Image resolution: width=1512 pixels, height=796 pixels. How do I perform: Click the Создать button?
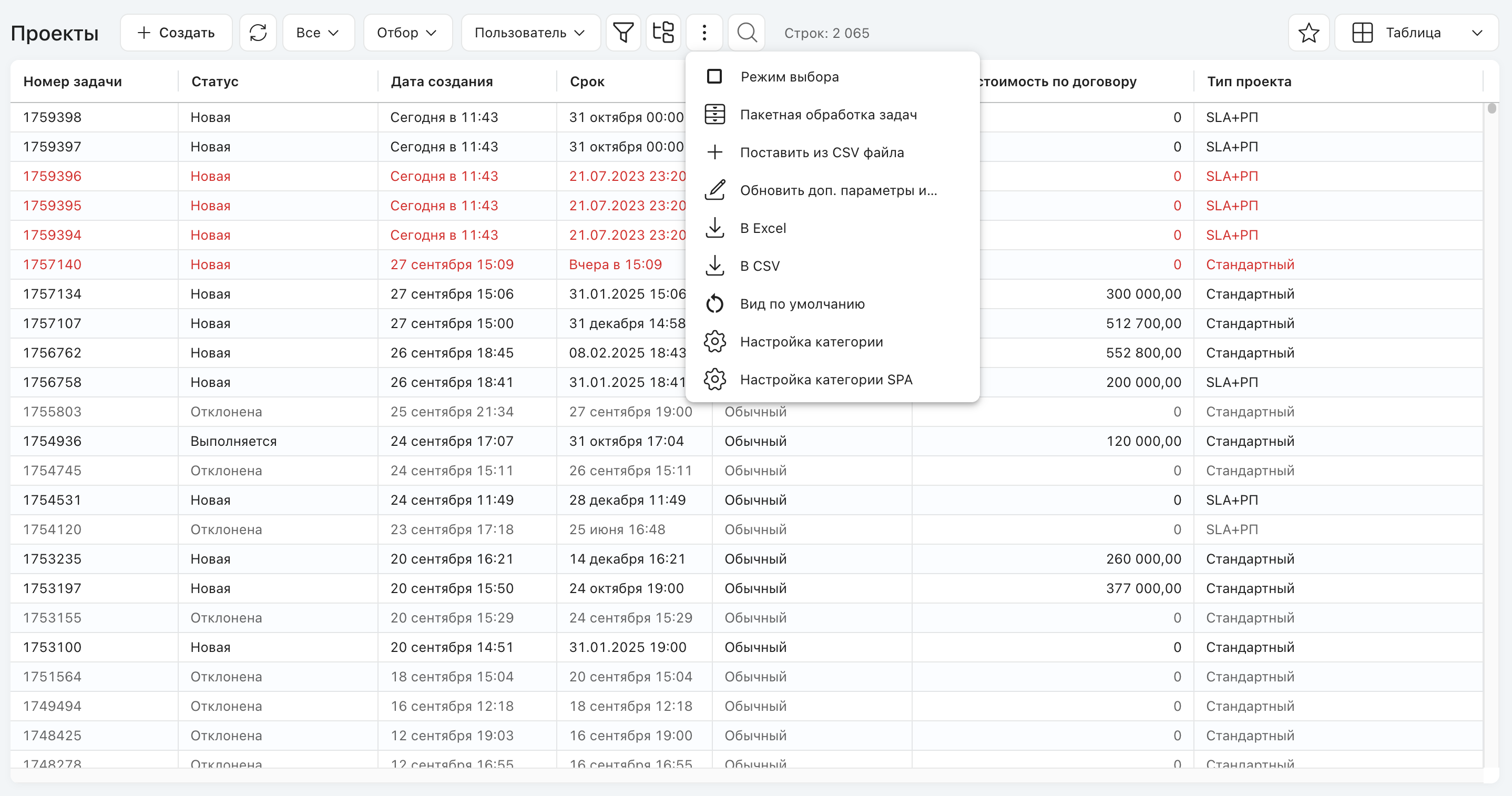pyautogui.click(x=176, y=32)
